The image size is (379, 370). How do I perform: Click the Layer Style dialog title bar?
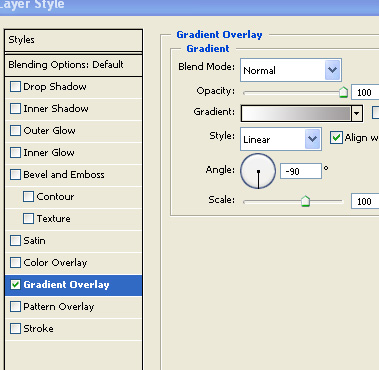click(189, 7)
